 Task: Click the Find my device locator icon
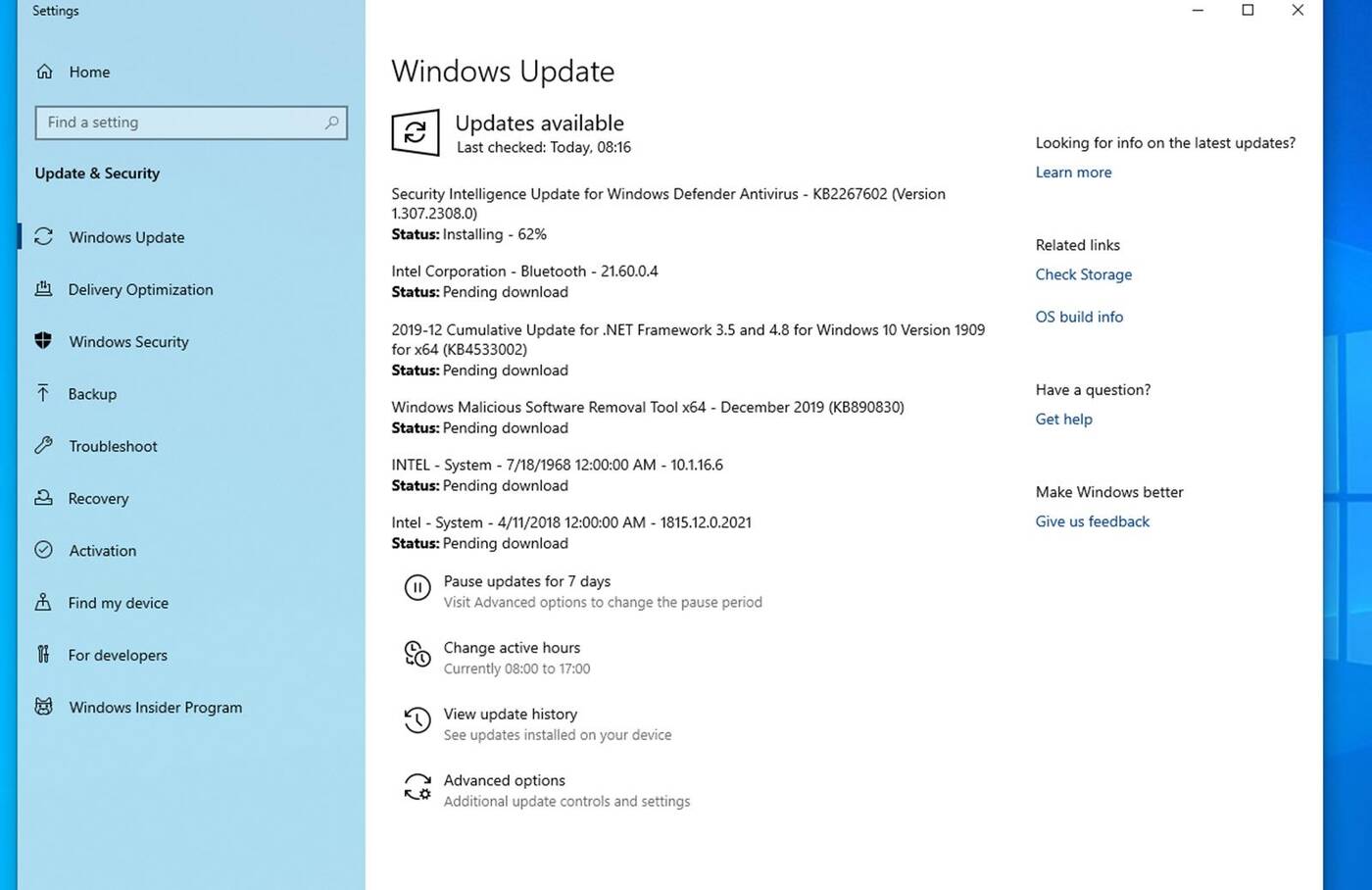43,602
